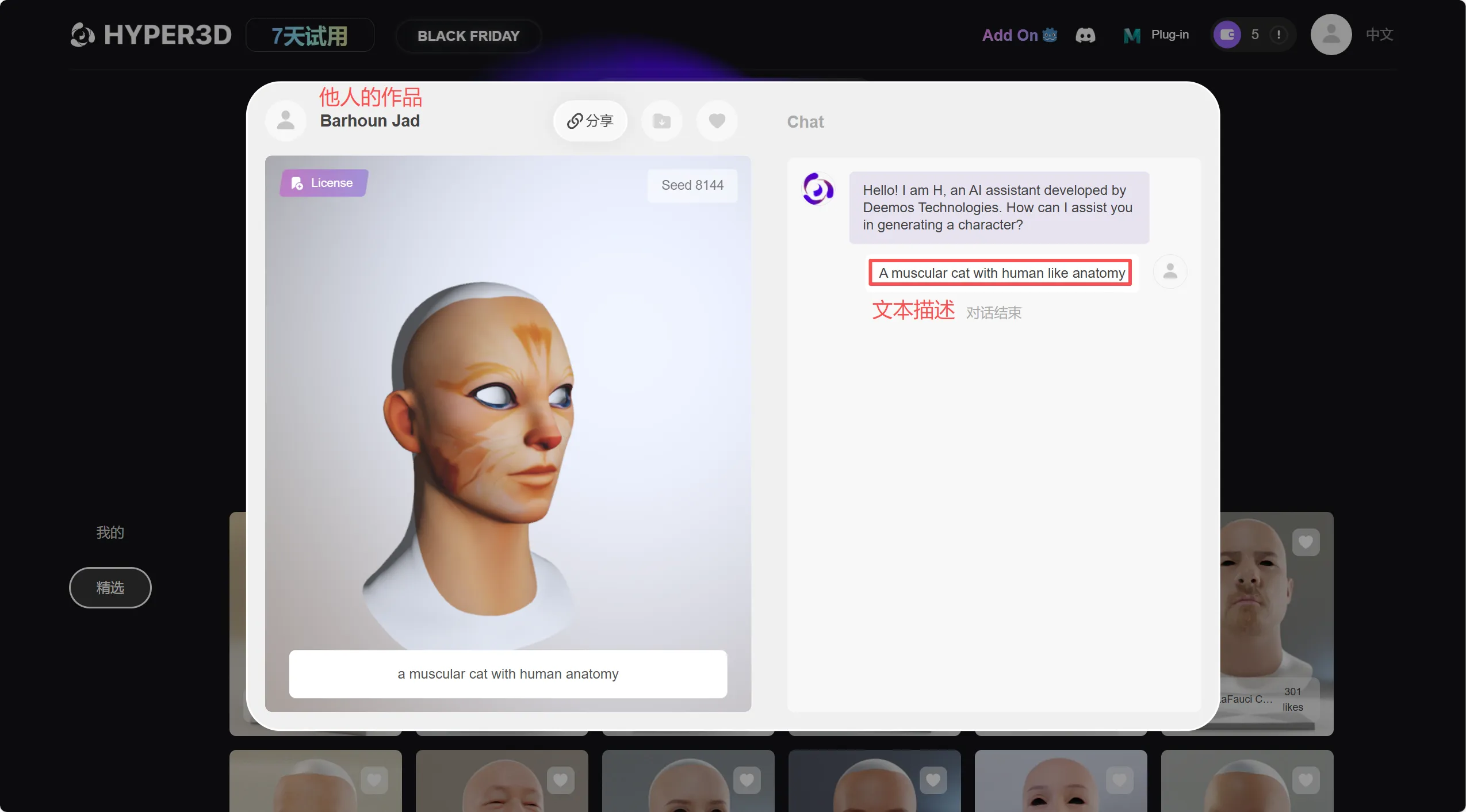
Task: Click the License badge
Action: [x=323, y=183]
